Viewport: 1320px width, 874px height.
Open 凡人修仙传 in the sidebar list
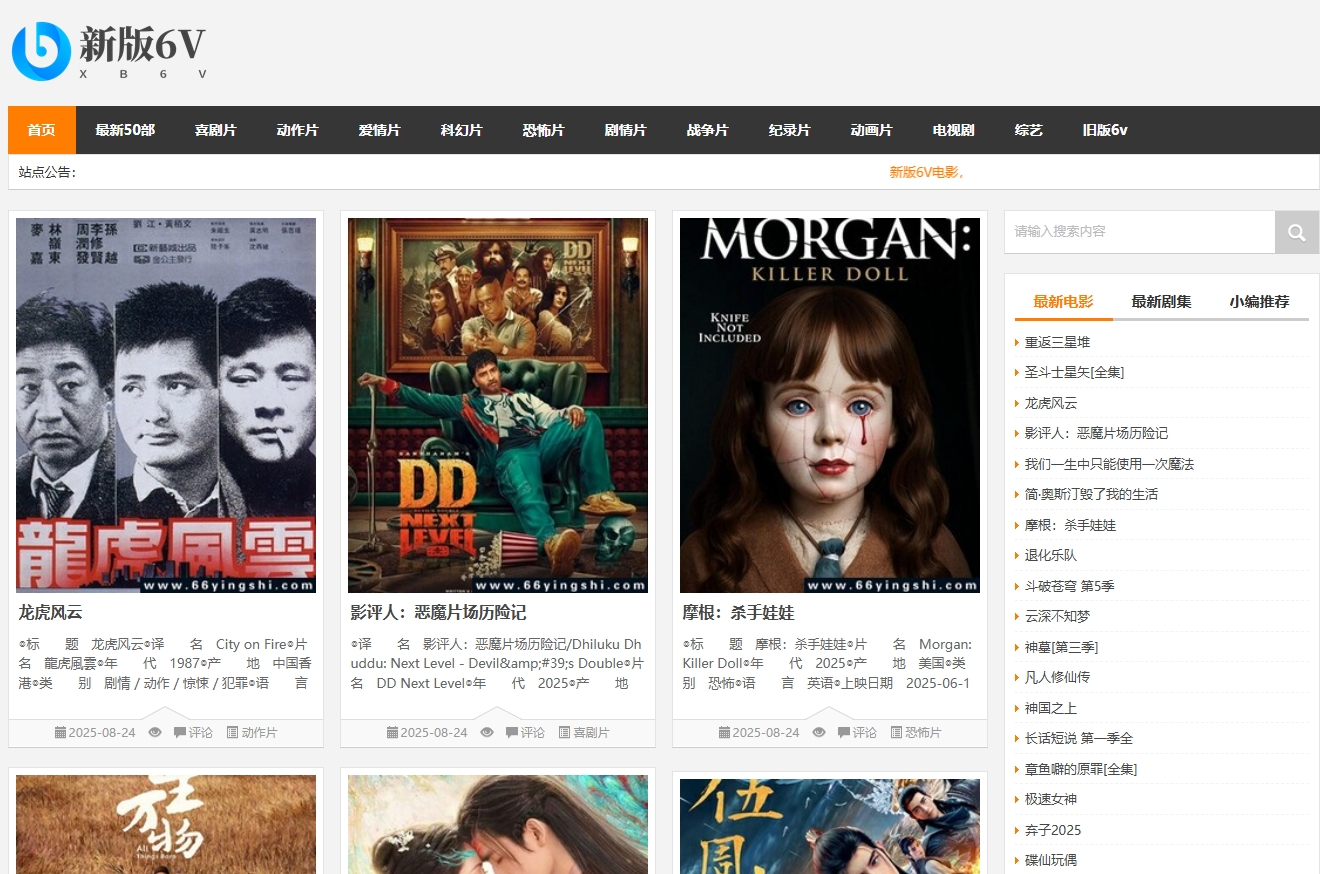[x=1057, y=677]
